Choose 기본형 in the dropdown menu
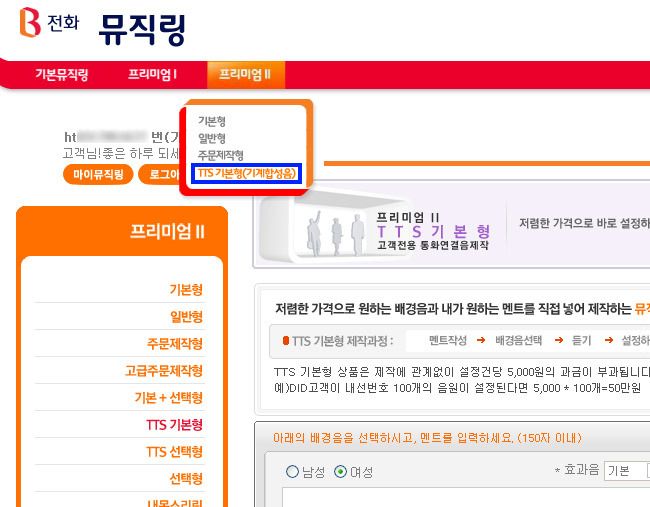 point(212,121)
